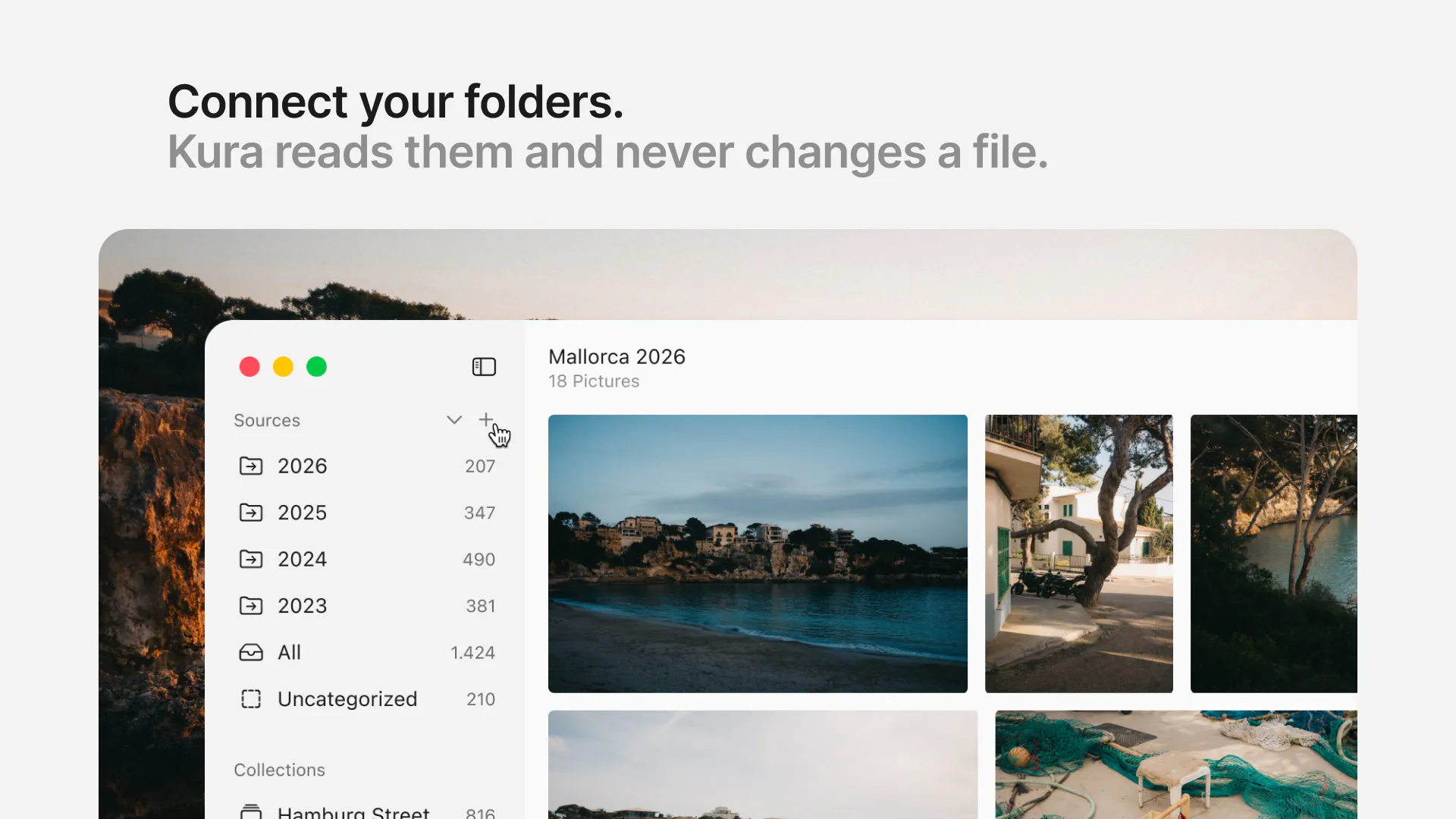Select the 2025 source label
Image resolution: width=1456 pixels, height=819 pixels.
(x=302, y=513)
